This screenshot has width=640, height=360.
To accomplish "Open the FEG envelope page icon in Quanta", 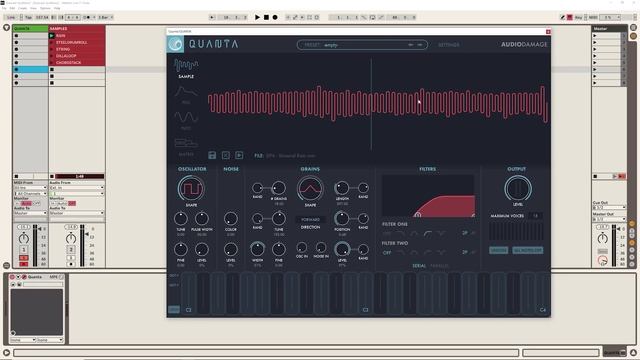I will coord(186,91).
